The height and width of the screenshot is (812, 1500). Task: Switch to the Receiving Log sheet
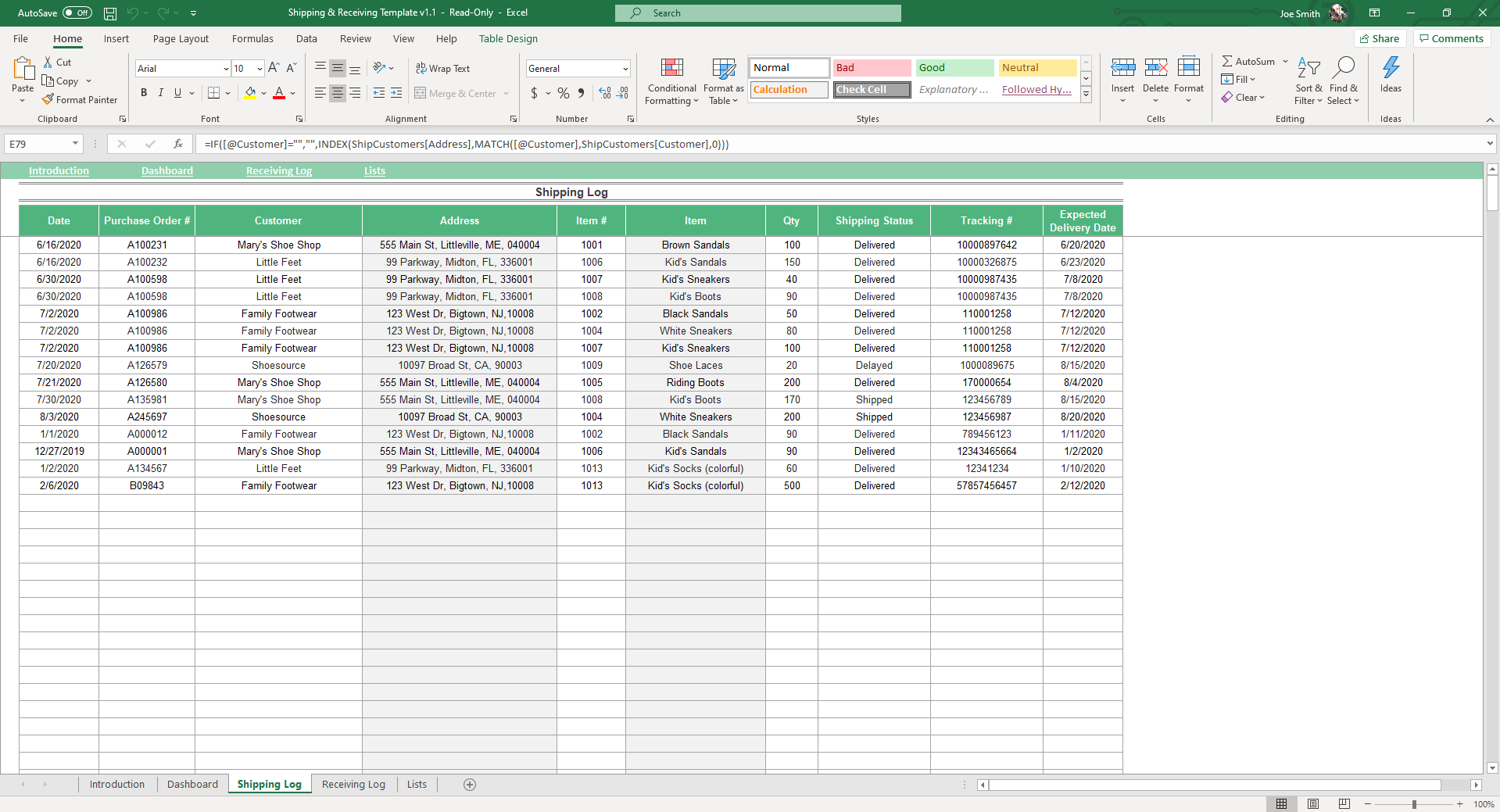353,784
